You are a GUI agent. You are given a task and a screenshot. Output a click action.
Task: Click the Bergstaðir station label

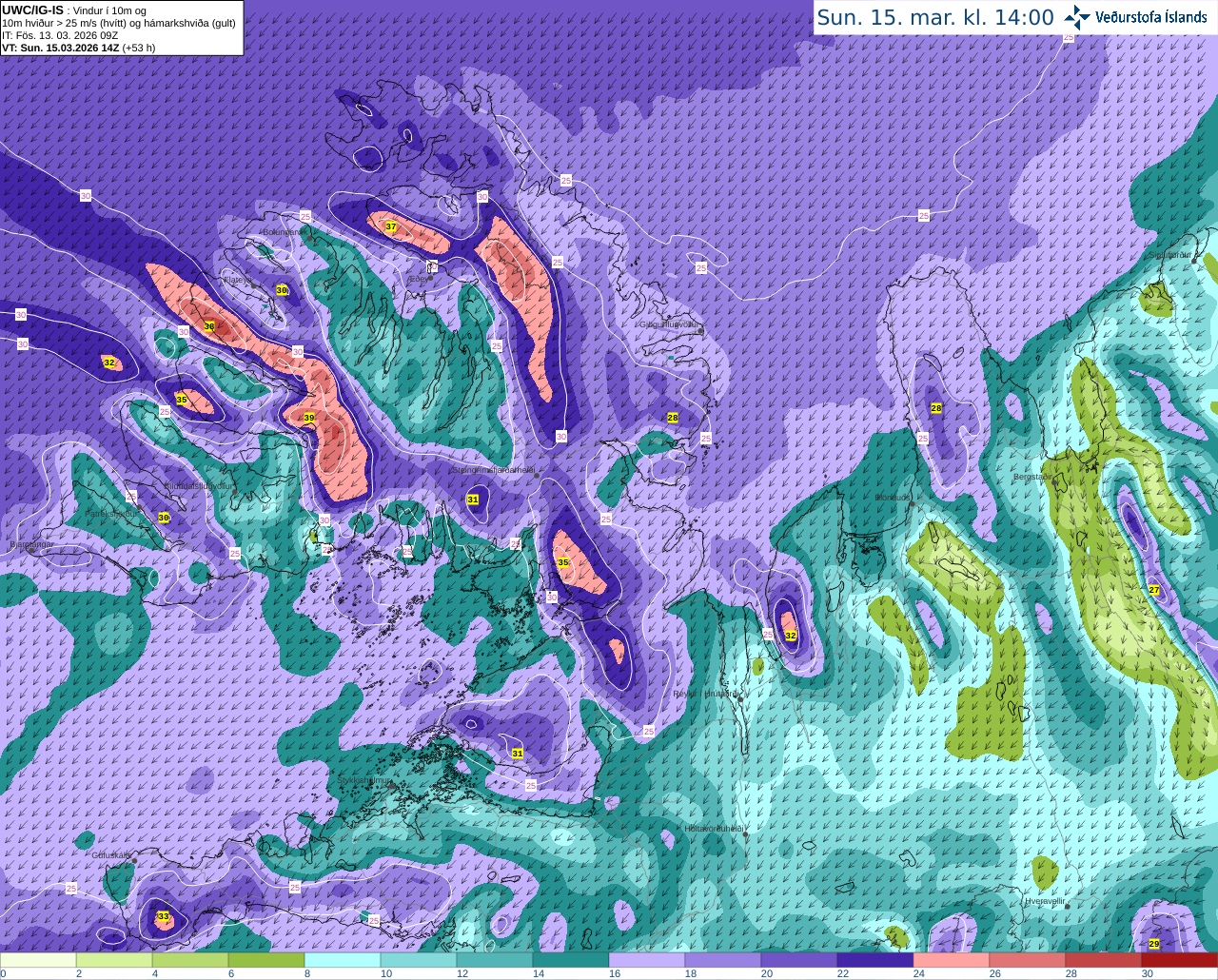pos(1033,477)
